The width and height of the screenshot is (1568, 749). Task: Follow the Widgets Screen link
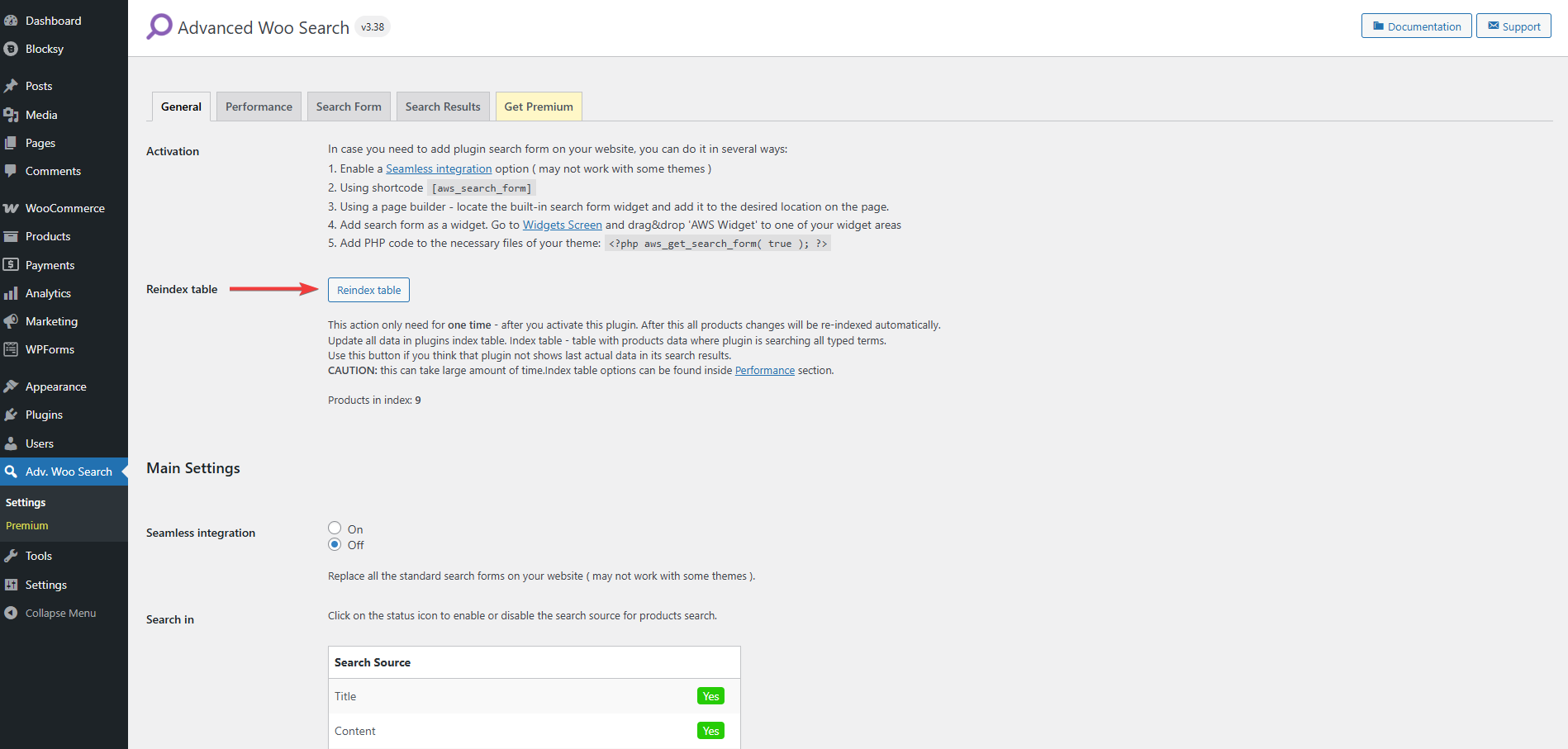coord(562,225)
